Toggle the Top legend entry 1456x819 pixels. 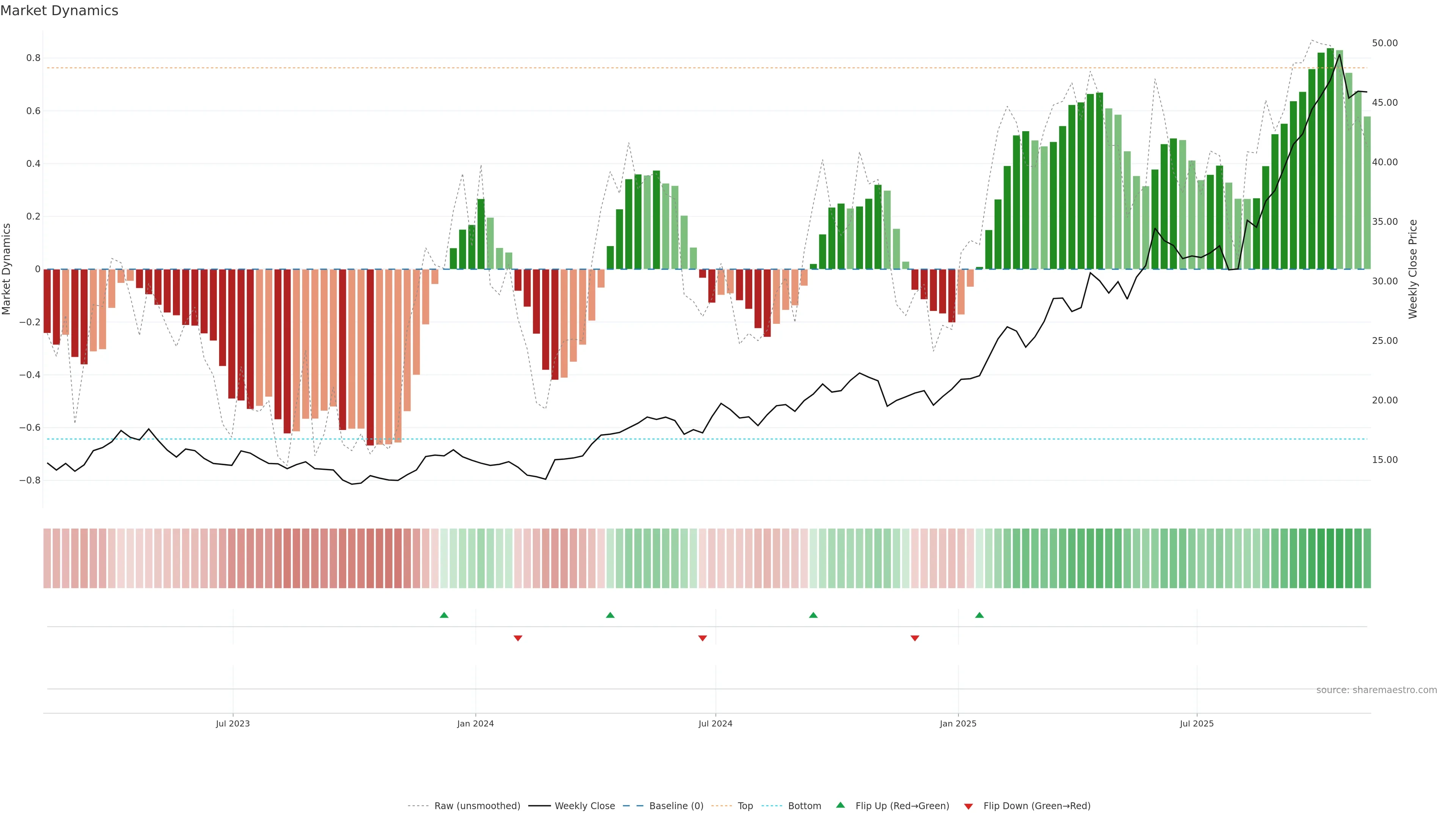click(x=745, y=806)
